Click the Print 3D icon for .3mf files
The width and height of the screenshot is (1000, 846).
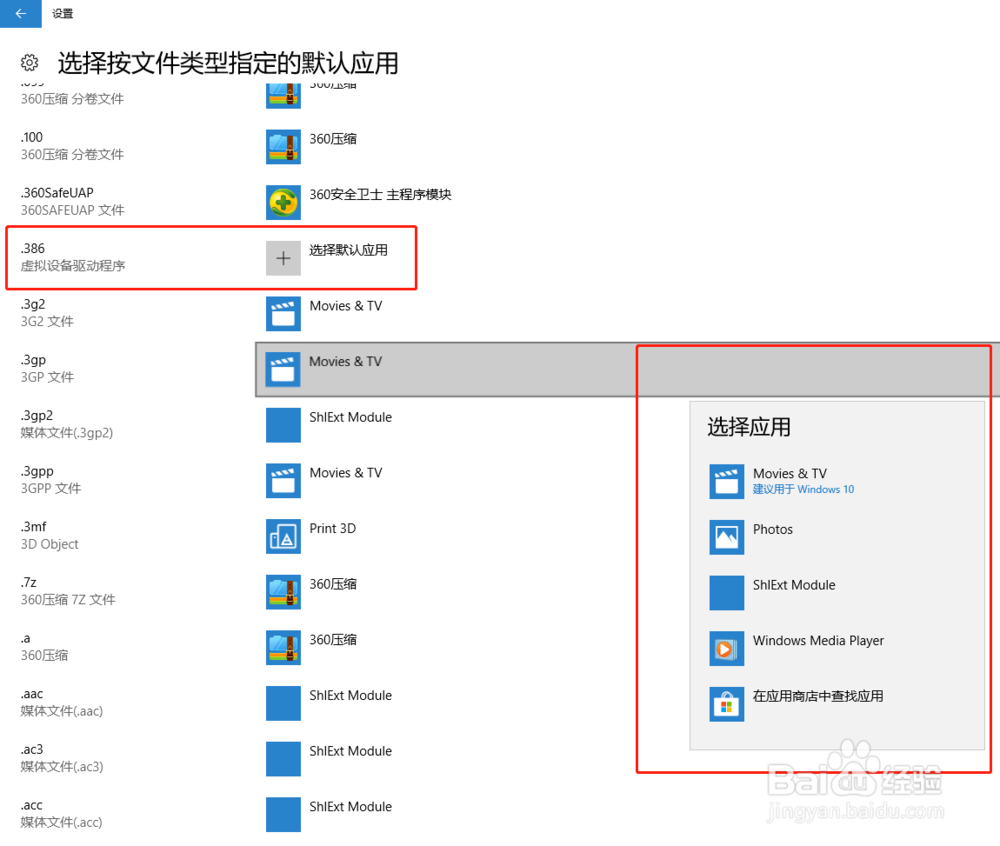point(284,536)
